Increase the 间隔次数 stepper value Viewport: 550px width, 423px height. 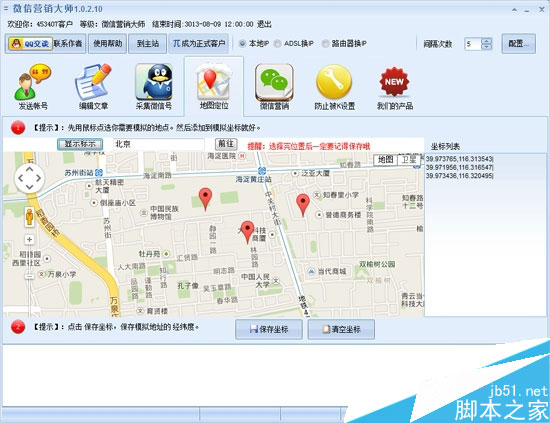487,41
